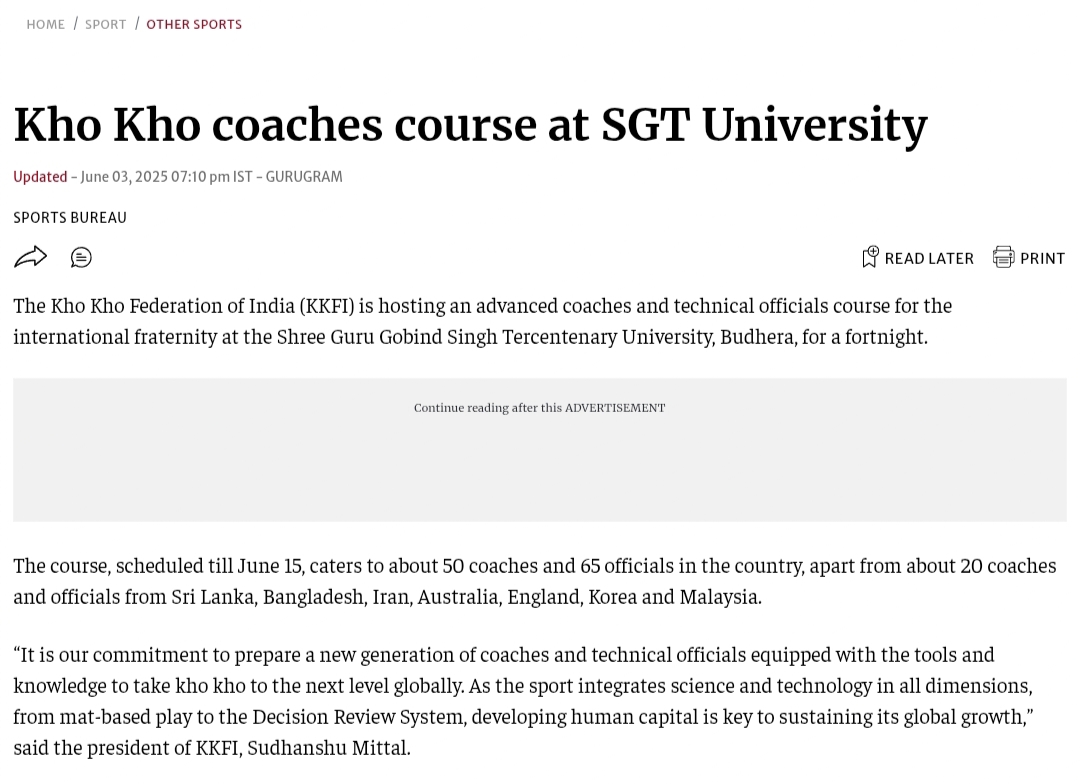Click the June 03, 2025 date text

[124, 177]
